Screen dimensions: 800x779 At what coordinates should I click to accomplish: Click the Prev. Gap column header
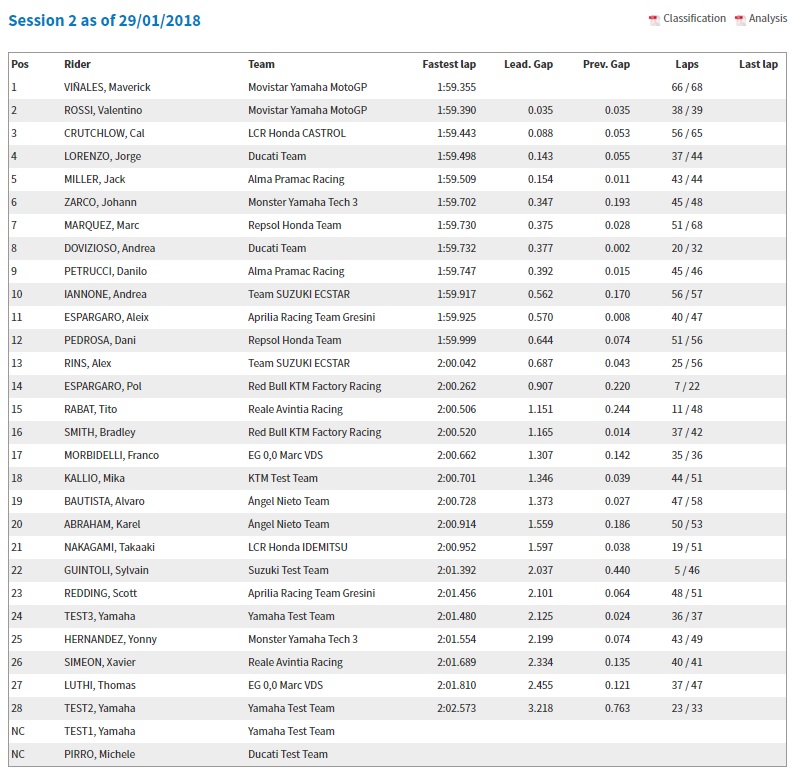[607, 64]
